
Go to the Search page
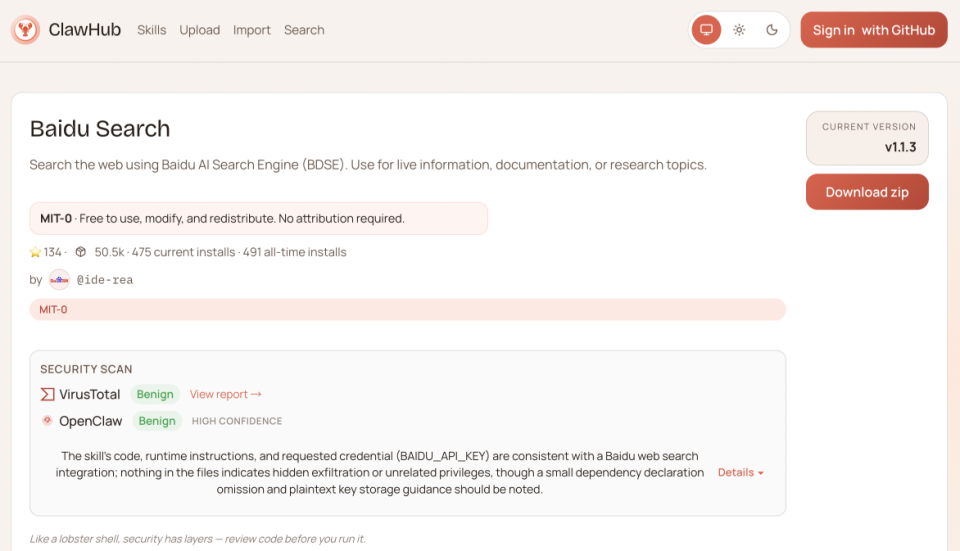(304, 30)
